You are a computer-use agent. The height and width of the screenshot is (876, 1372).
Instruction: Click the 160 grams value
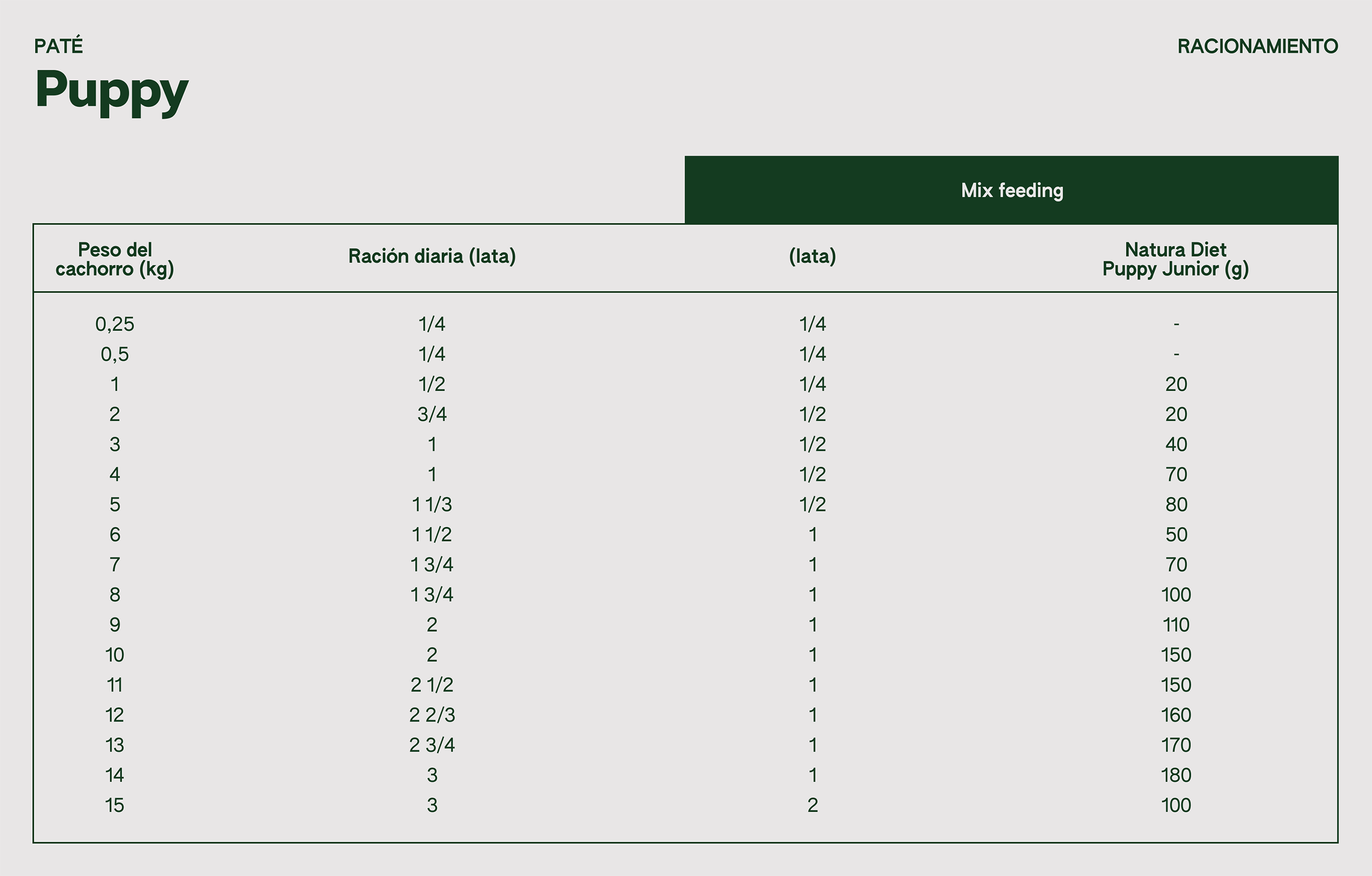tap(1175, 715)
